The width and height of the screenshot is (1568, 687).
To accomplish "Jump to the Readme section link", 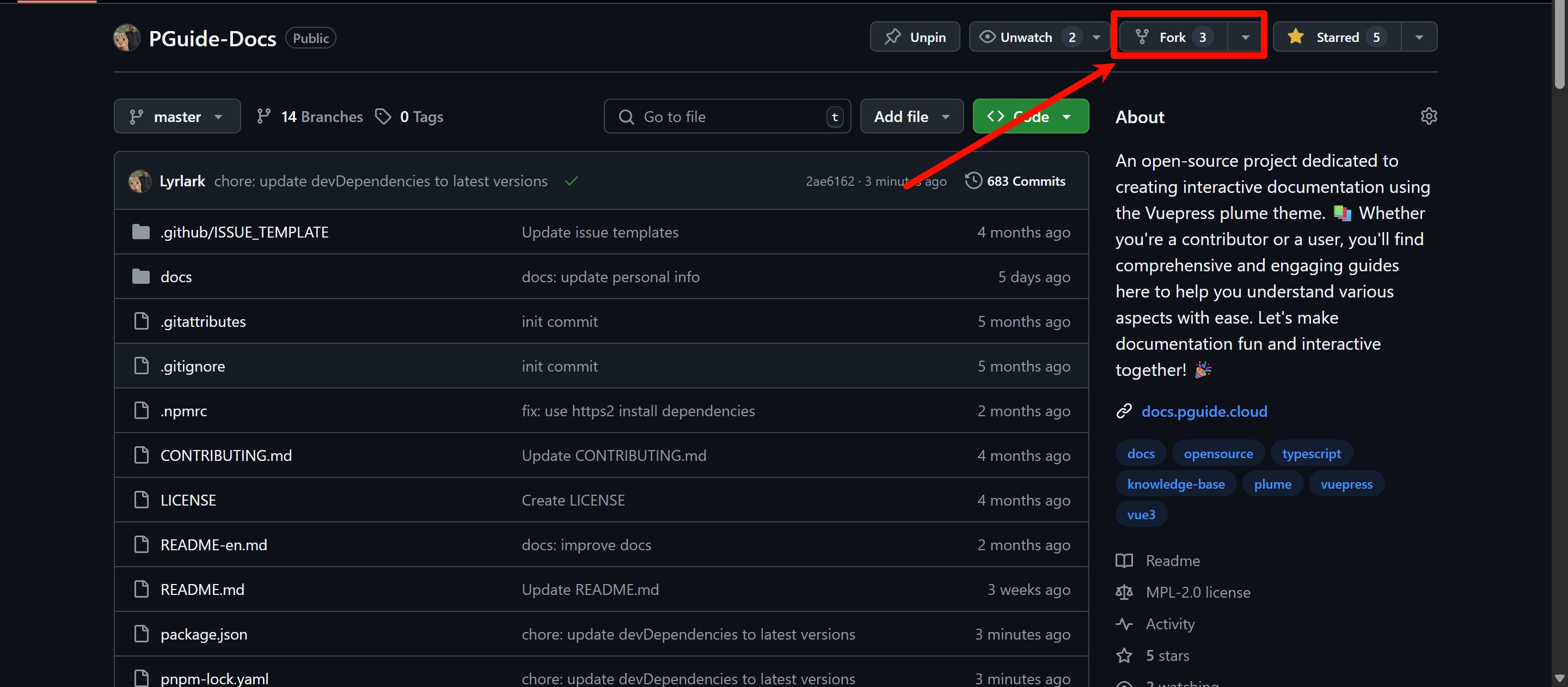I will coord(1157,560).
